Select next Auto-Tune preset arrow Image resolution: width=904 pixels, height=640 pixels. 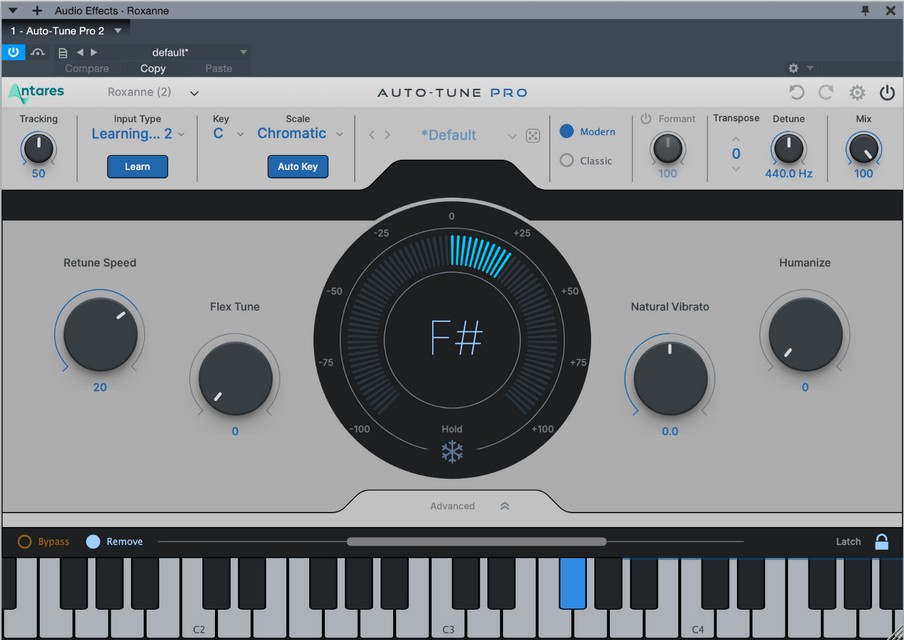[x=387, y=135]
